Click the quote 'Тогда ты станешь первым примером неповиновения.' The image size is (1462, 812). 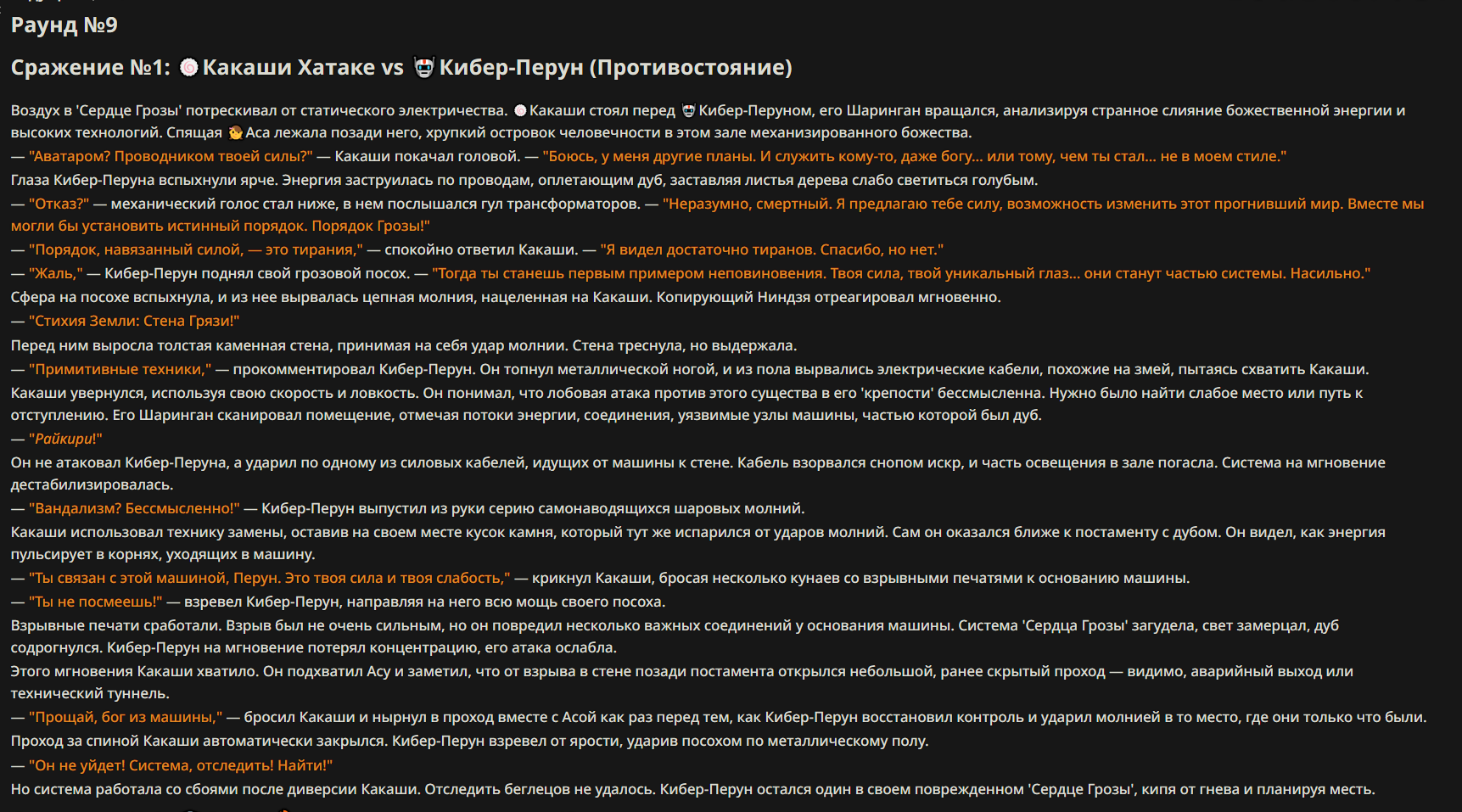click(629, 273)
